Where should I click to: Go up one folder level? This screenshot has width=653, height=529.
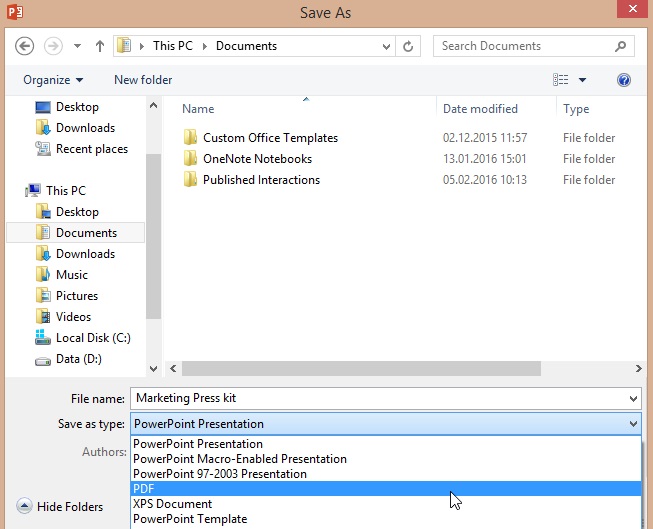100,46
